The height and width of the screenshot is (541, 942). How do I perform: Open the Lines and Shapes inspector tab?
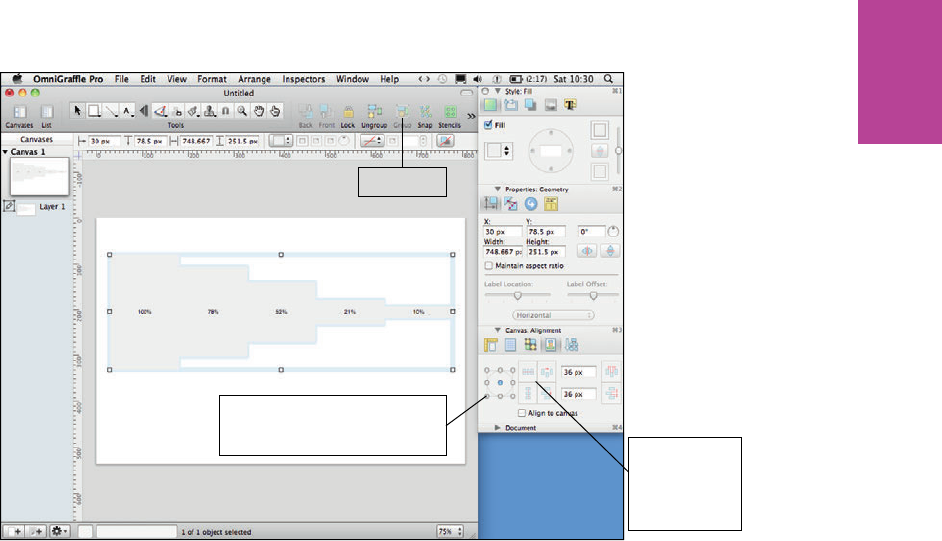coord(511,105)
